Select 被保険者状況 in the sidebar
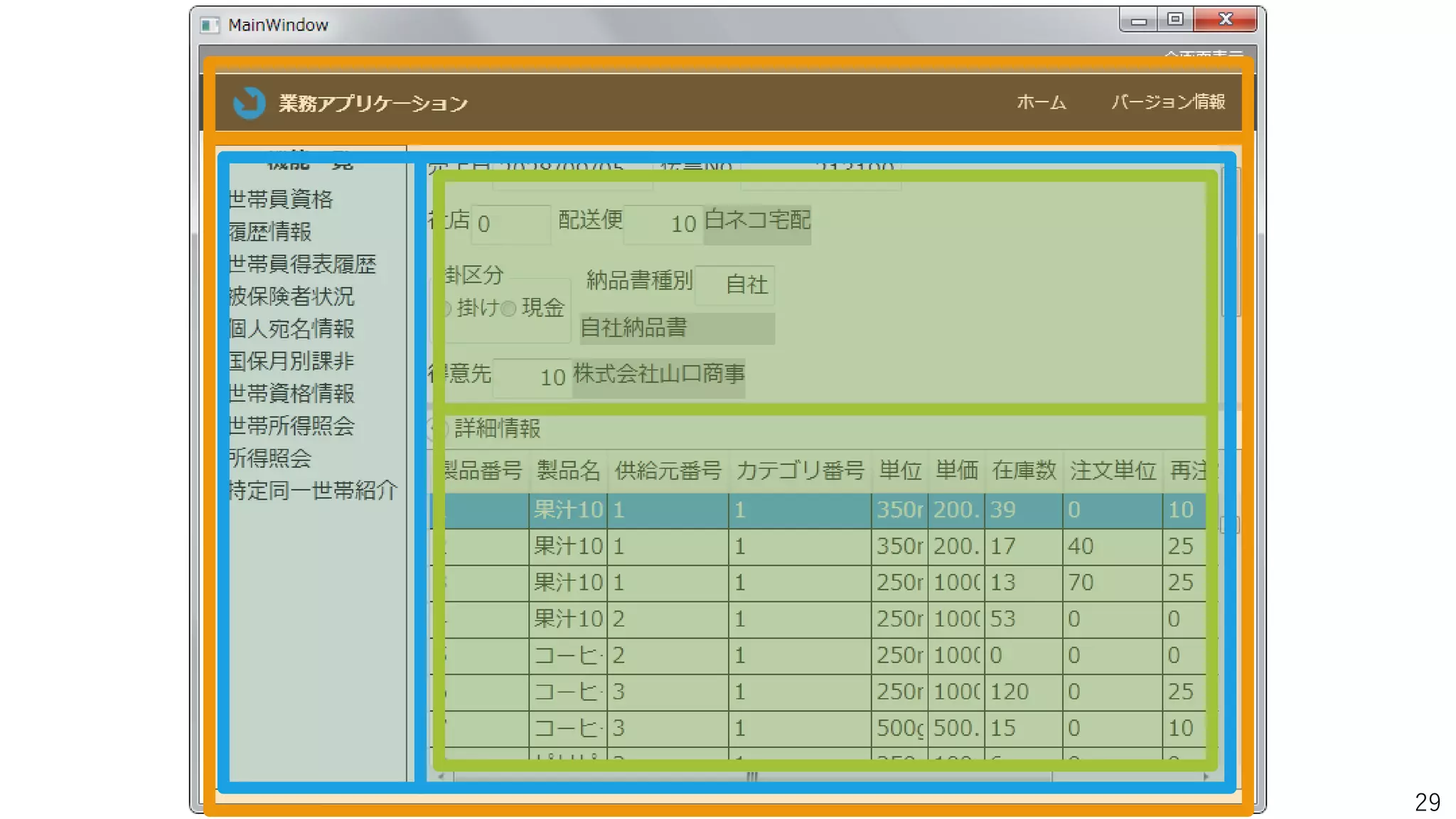Image resolution: width=1456 pixels, height=819 pixels. [x=291, y=296]
